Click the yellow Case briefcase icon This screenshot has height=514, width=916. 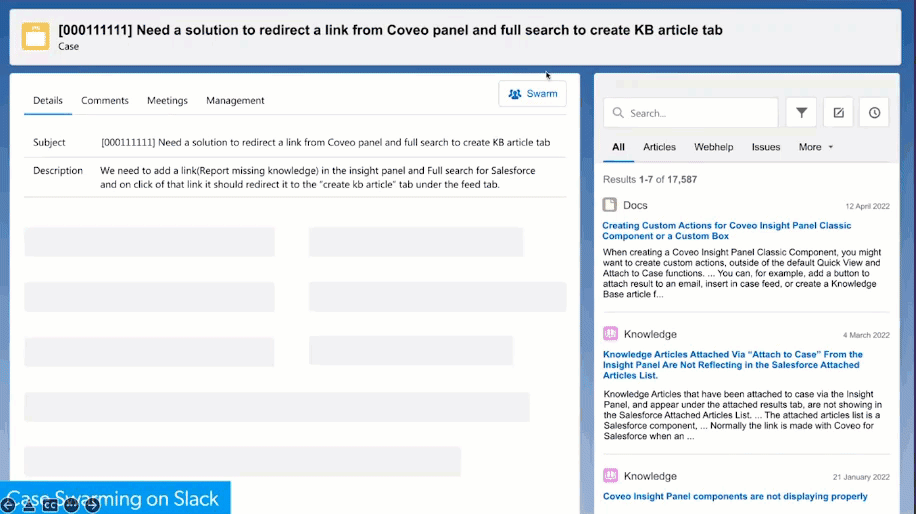coord(36,37)
